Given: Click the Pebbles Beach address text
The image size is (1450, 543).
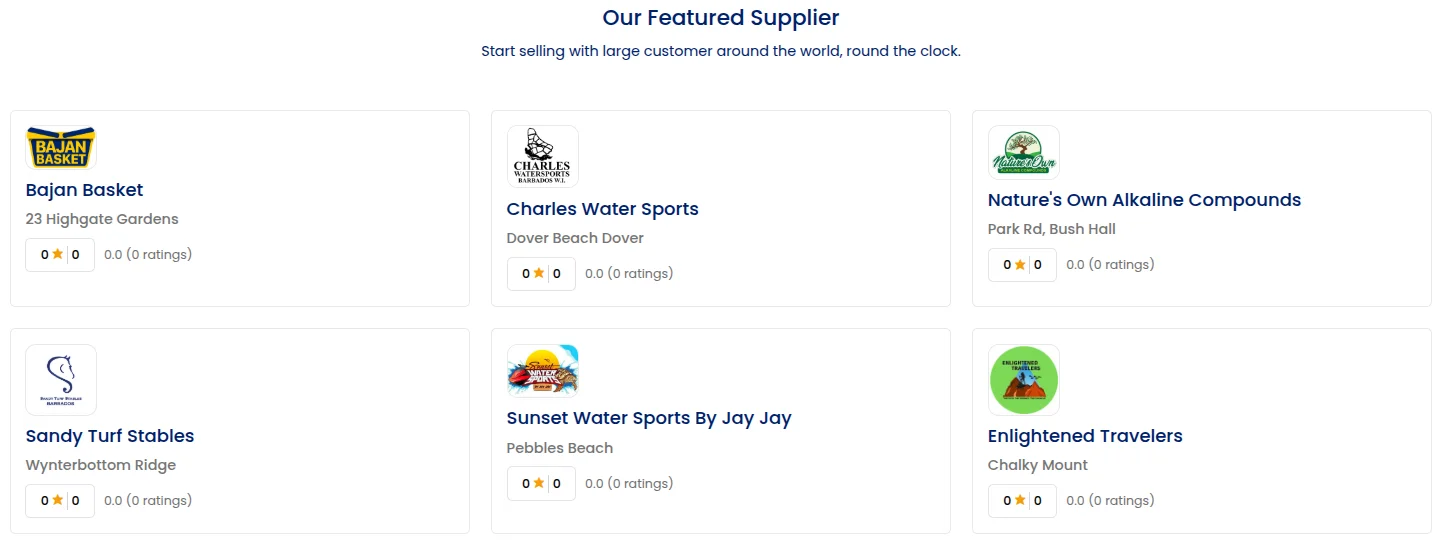Looking at the screenshot, I should click(560, 448).
